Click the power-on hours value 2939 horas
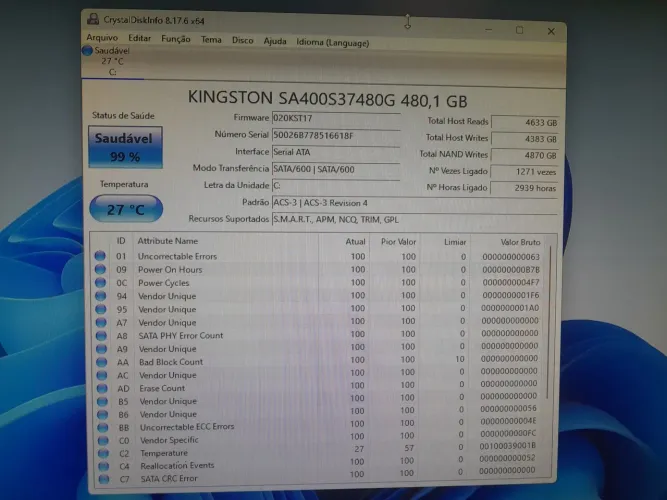 click(524, 188)
